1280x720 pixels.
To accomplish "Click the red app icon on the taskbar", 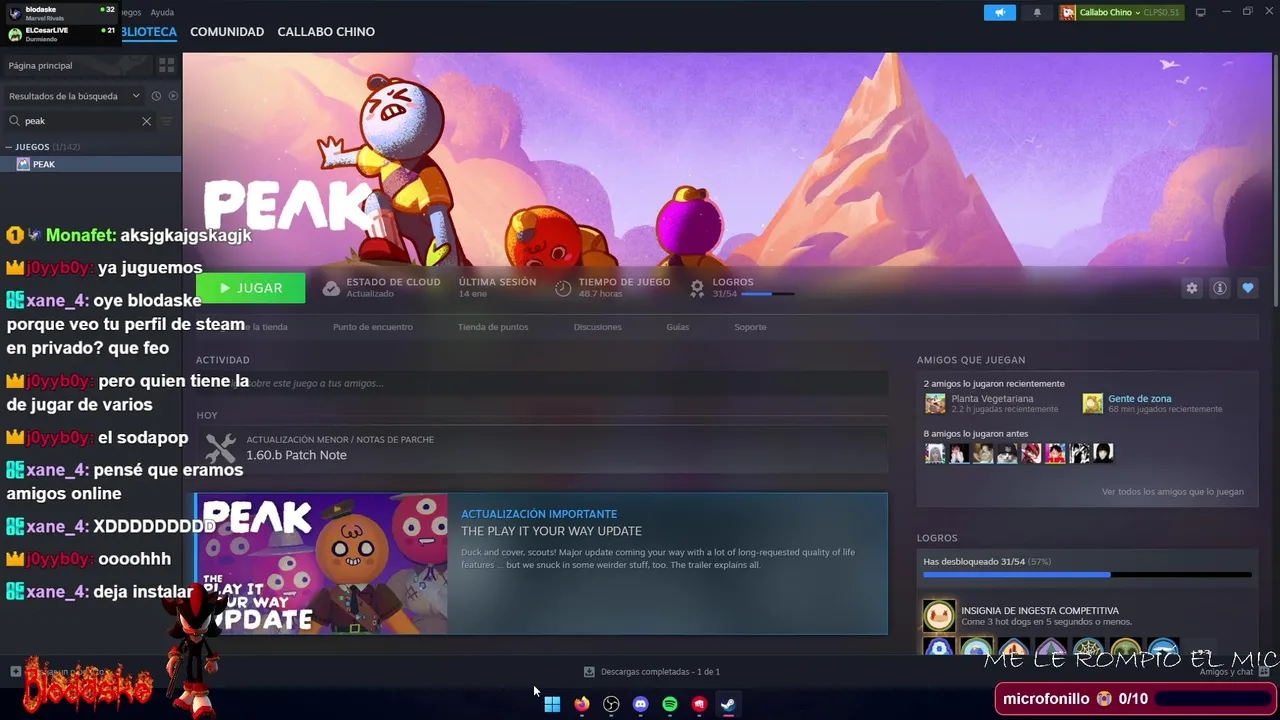I will (700, 704).
